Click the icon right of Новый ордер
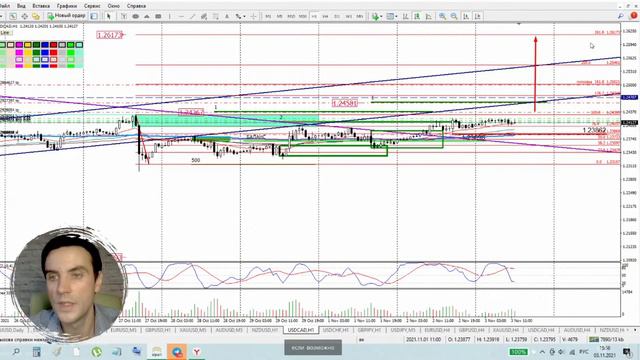640x360 pixels. coord(94,16)
